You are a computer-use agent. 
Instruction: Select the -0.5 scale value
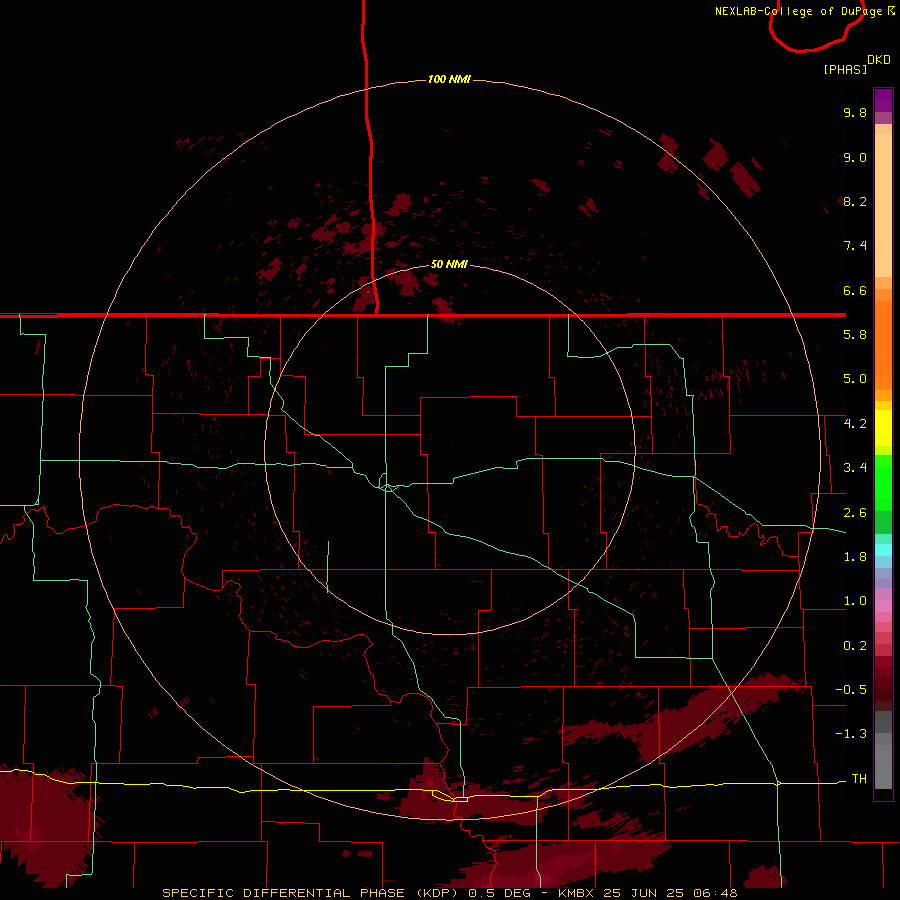click(851, 690)
